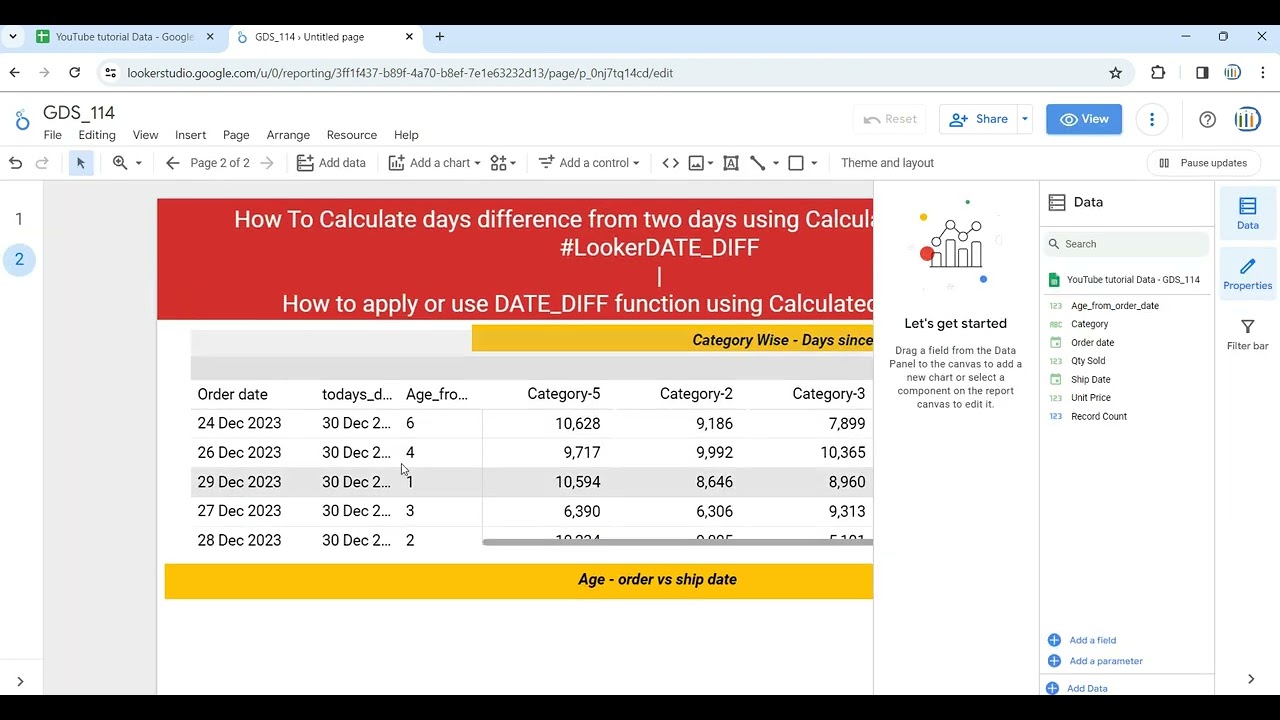Switch to the YouTube tutorial Data browser tab
This screenshot has width=1280, height=720.
[125, 37]
